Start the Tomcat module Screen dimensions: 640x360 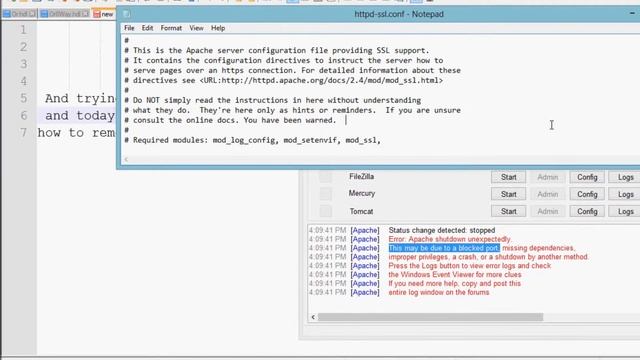point(509,211)
